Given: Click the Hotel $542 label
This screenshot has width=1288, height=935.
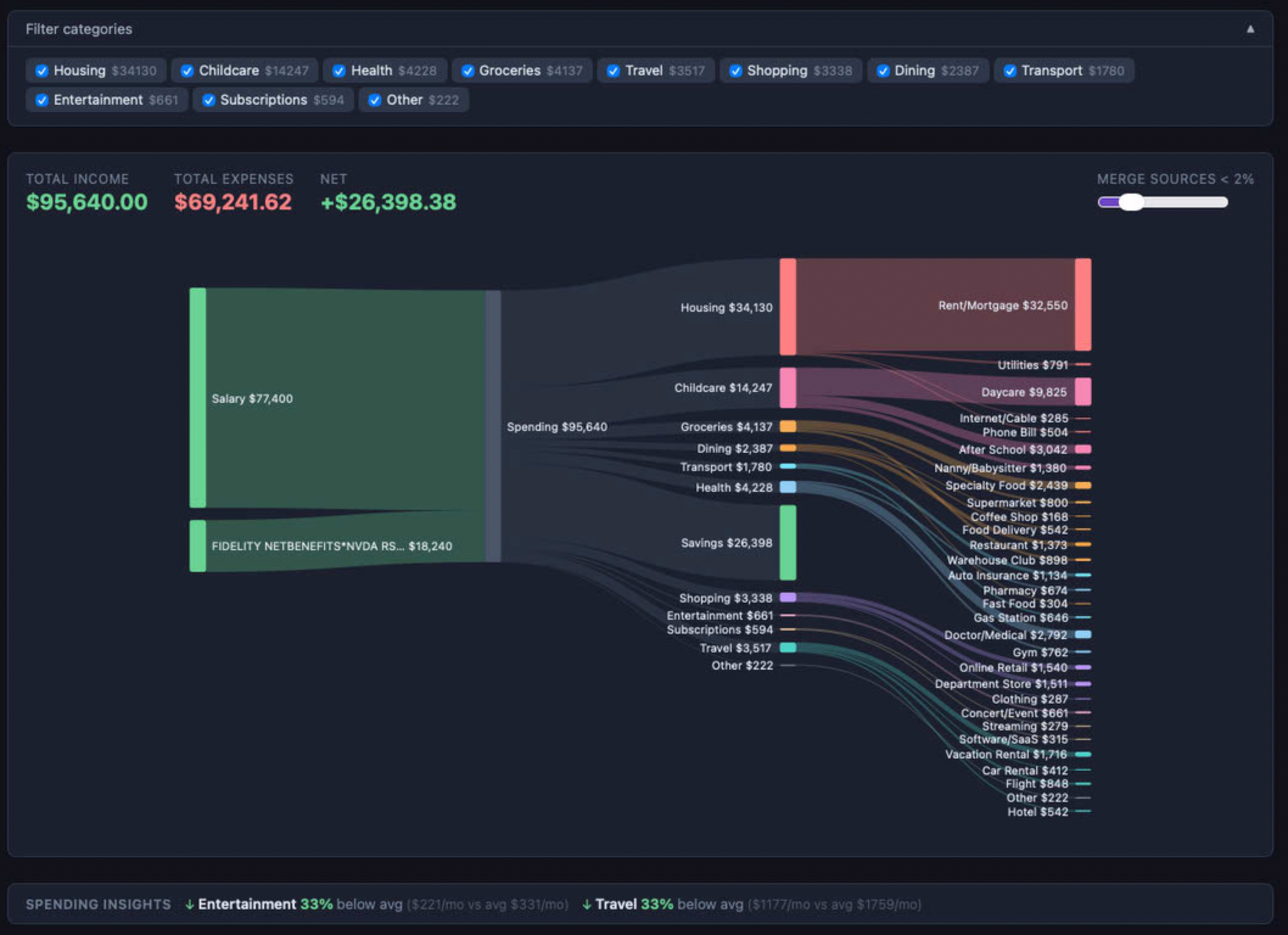Looking at the screenshot, I should 1038,812.
